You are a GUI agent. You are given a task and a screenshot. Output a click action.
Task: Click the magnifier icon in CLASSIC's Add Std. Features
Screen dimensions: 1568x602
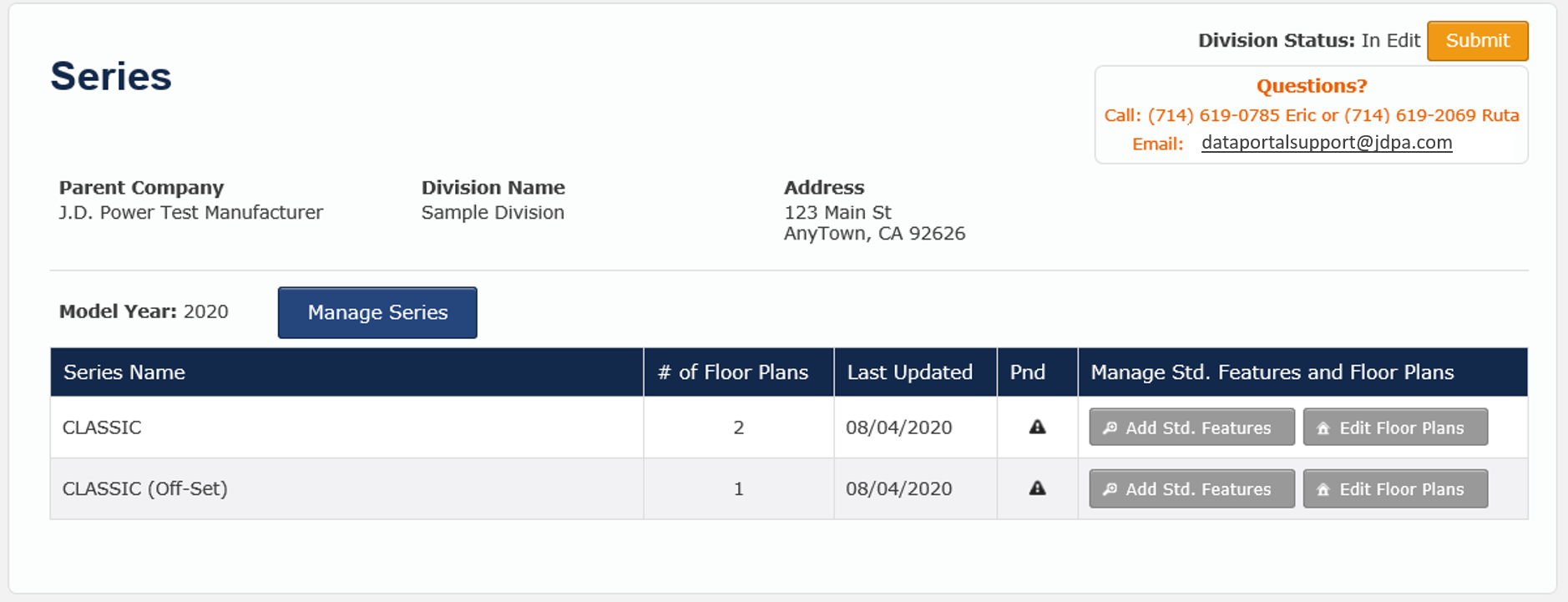pos(1110,428)
